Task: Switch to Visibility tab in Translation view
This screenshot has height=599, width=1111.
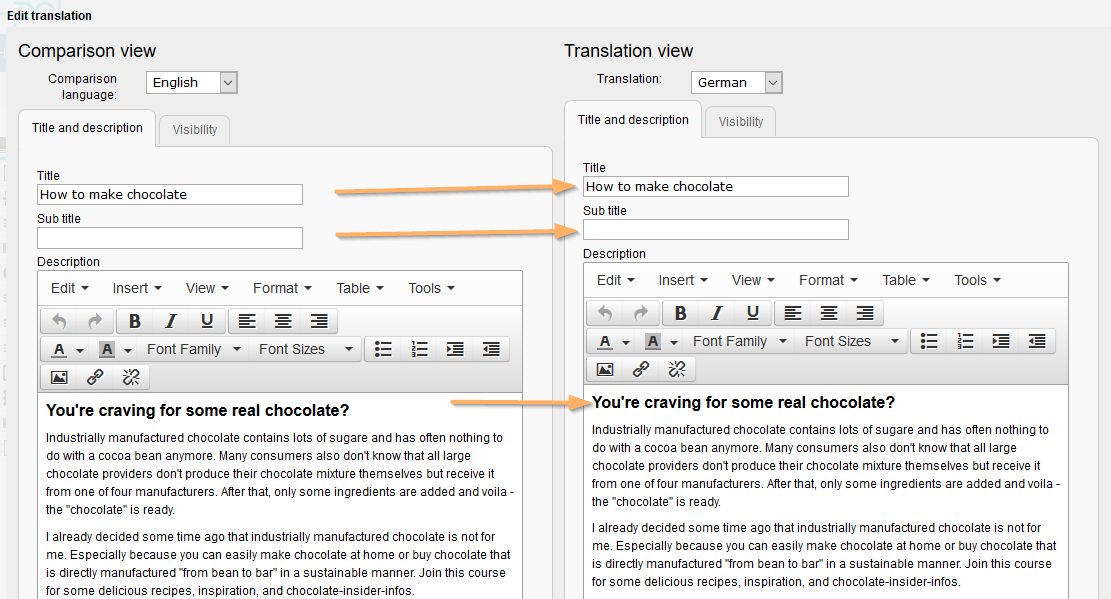Action: point(741,122)
